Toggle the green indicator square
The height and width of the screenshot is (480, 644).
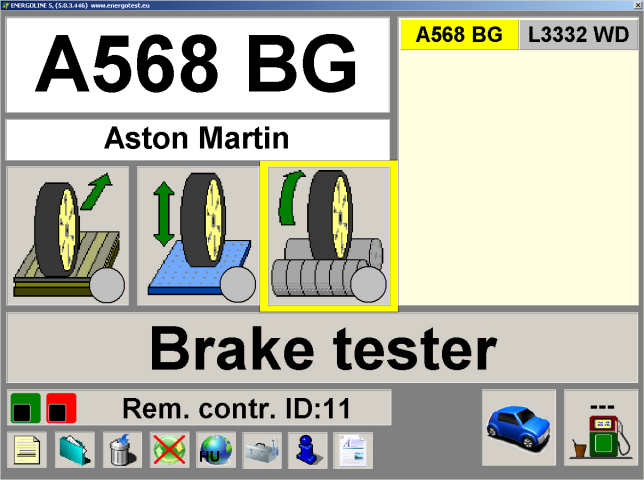pyautogui.click(x=25, y=409)
